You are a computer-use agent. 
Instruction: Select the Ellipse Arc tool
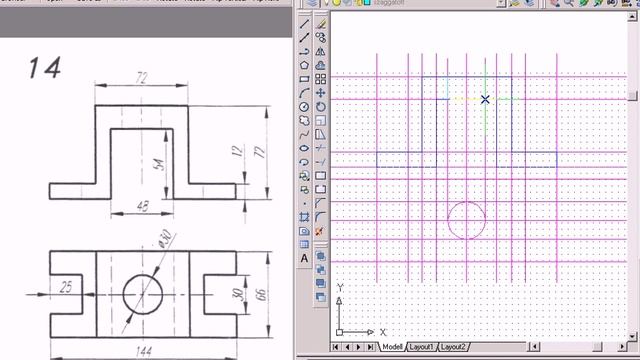point(304,162)
